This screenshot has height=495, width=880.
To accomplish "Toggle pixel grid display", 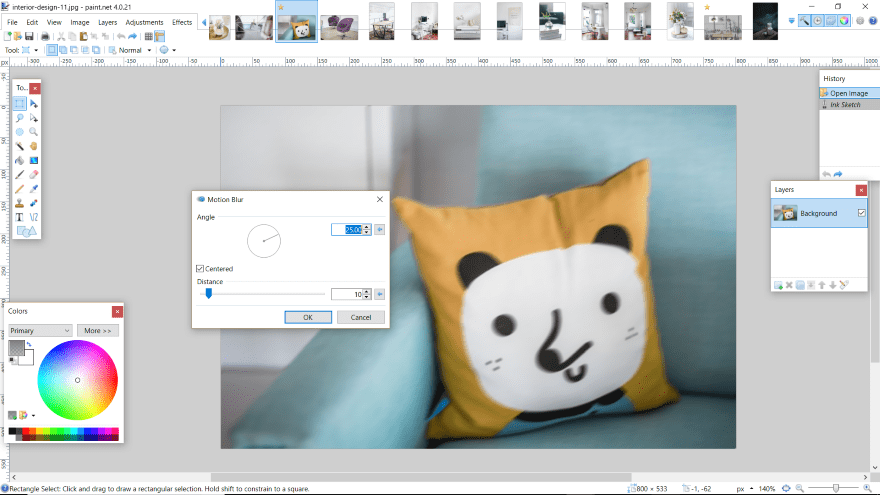I will 149,36.
